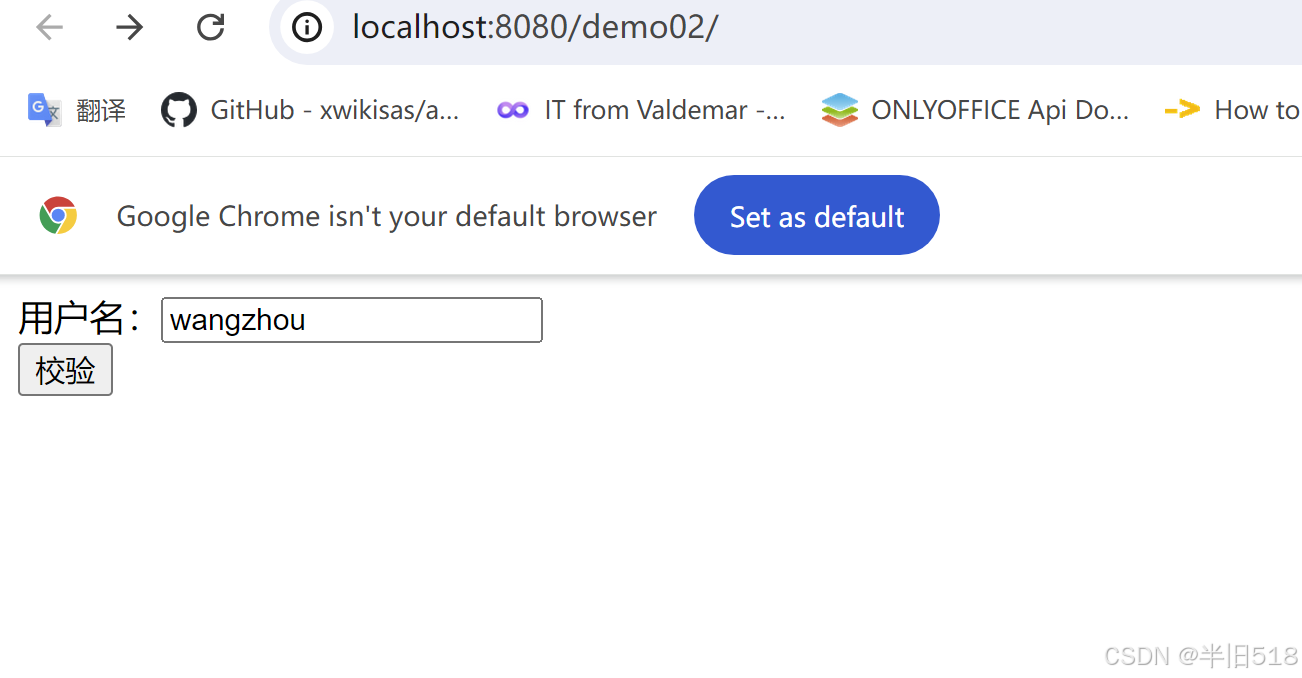The image size is (1302, 678).
Task: Click the ONLYOFFICE layered-stack icon
Action: [x=839, y=110]
